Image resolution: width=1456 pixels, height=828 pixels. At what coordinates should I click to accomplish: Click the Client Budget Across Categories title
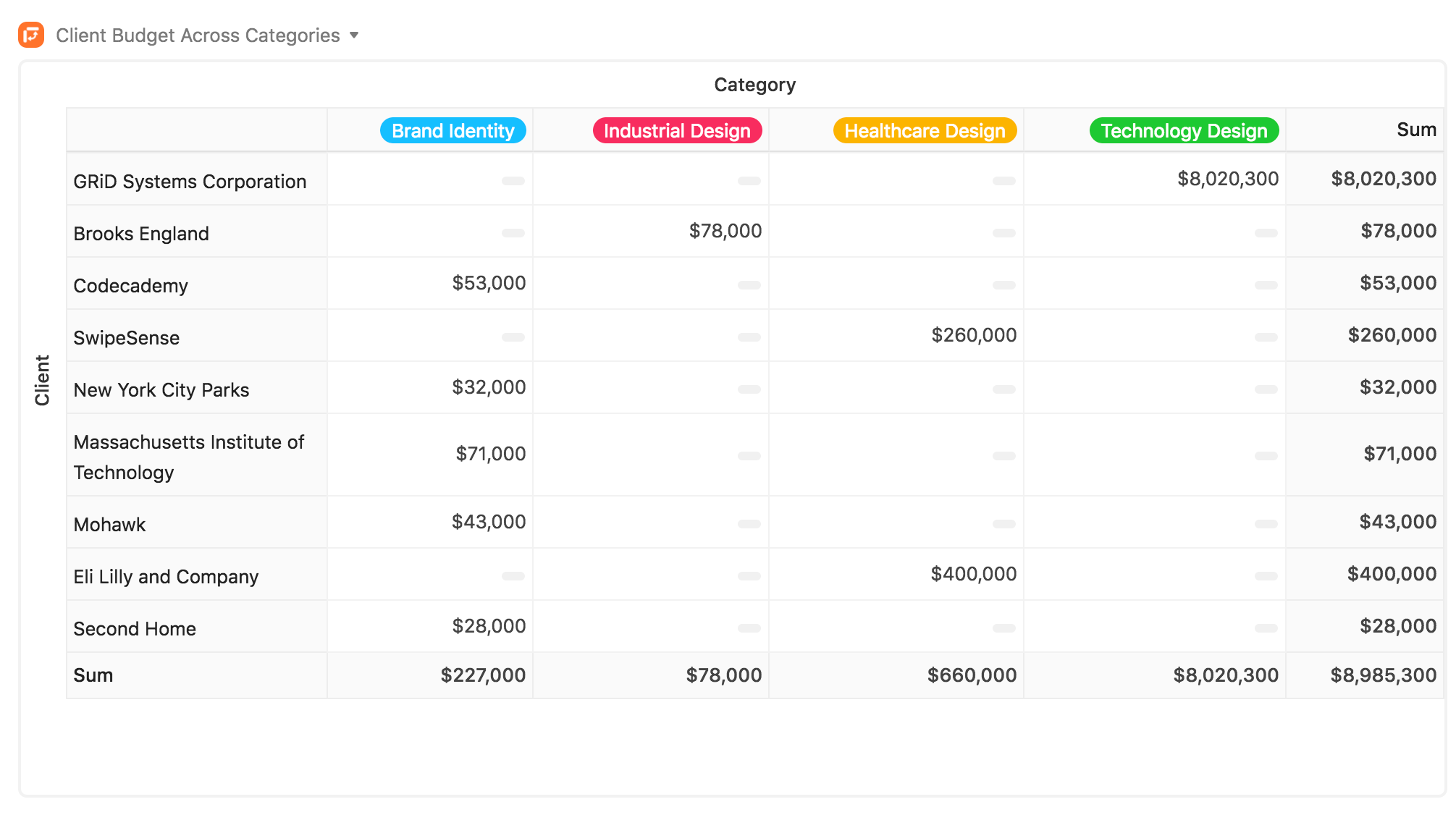(198, 35)
